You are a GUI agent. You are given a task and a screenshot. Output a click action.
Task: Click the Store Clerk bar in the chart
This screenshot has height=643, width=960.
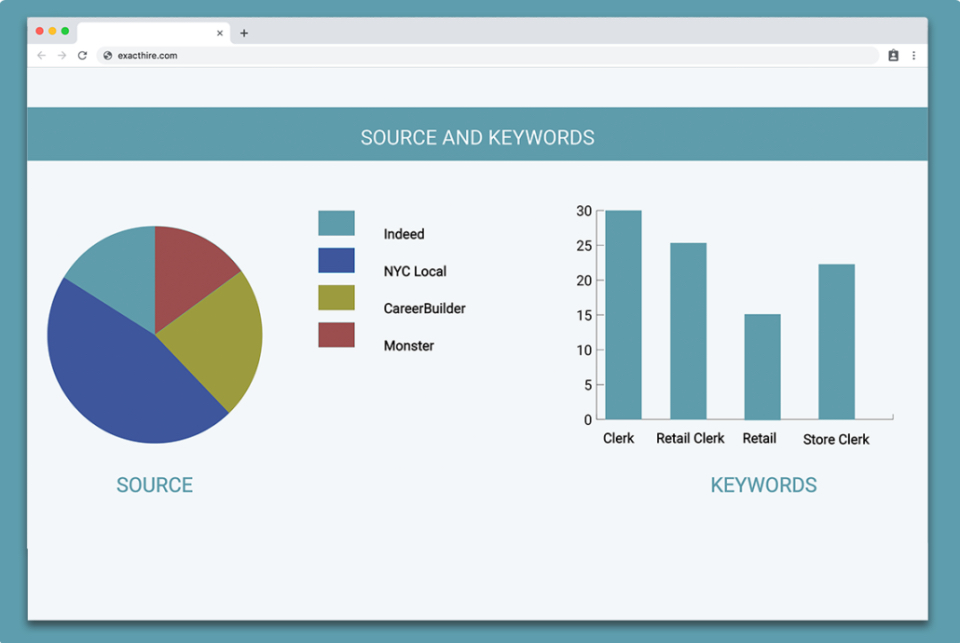point(836,342)
